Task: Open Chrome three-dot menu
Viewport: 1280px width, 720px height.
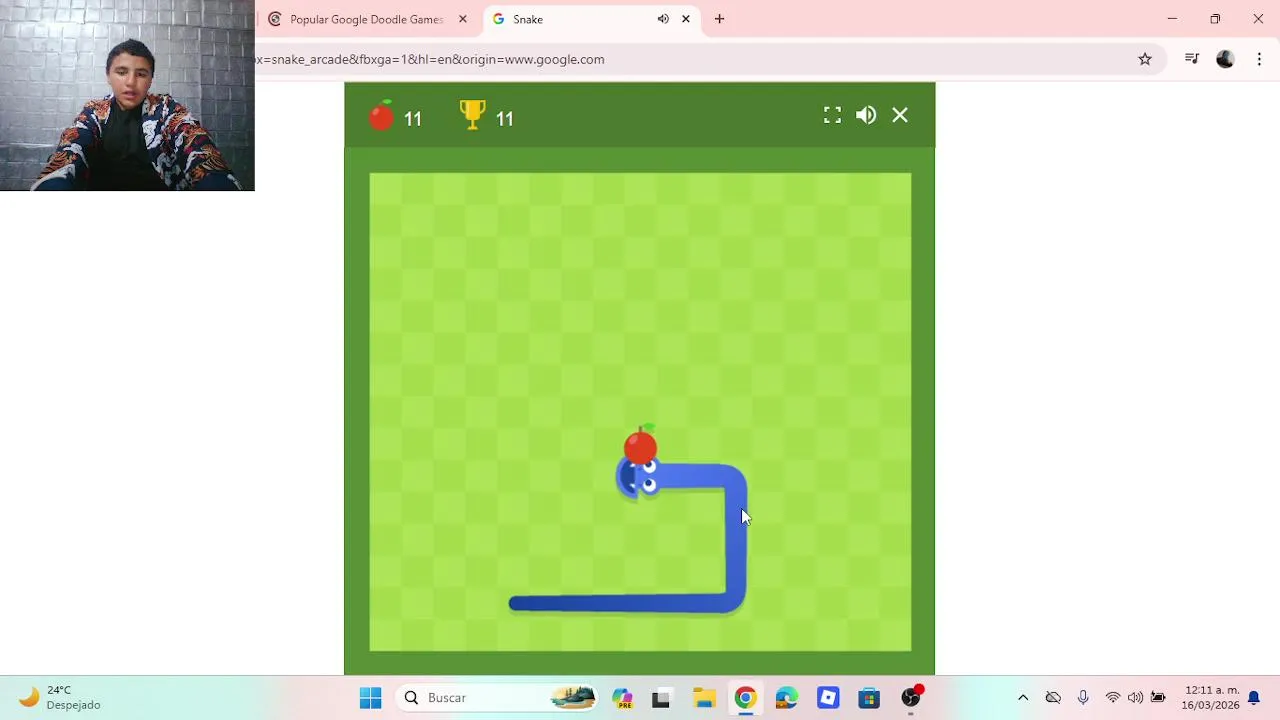Action: 1259,59
